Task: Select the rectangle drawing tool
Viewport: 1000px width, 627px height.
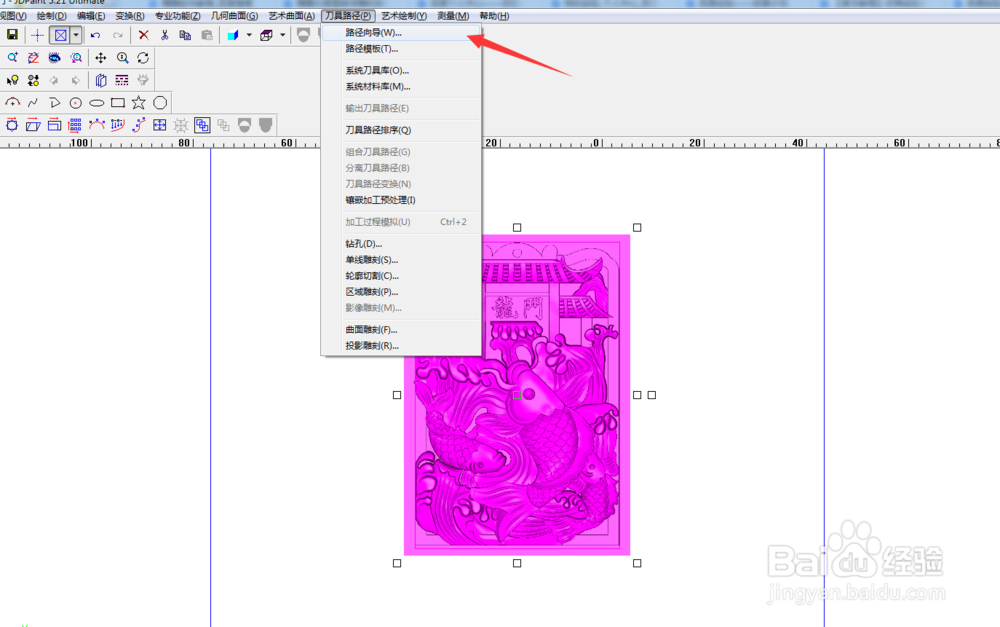Action: click(117, 103)
